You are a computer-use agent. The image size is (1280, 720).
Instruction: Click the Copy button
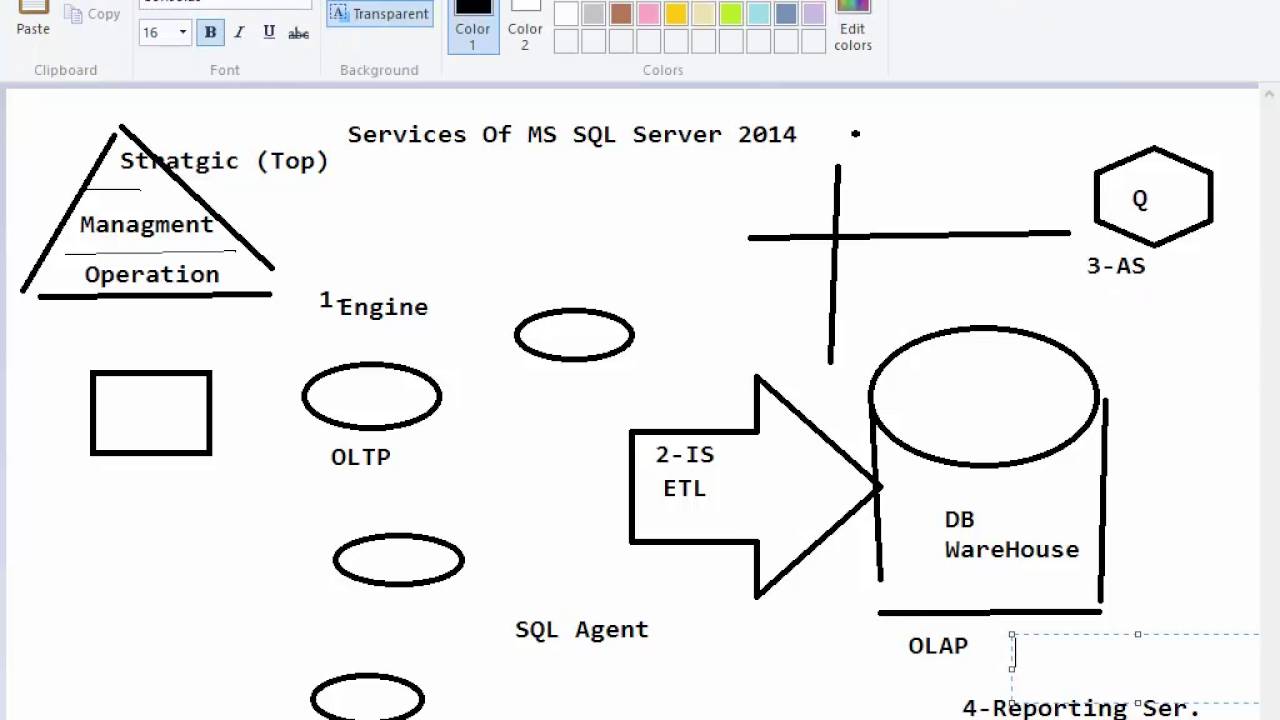tap(92, 14)
